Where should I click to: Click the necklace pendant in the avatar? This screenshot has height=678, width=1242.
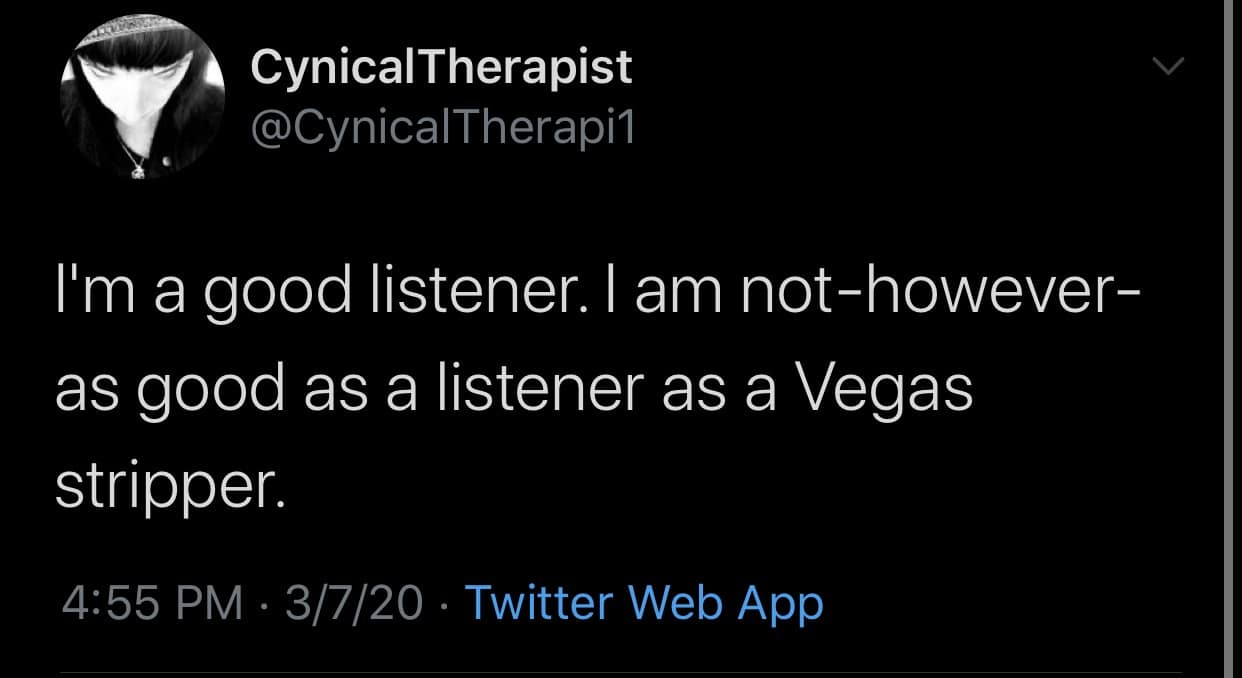click(x=137, y=170)
